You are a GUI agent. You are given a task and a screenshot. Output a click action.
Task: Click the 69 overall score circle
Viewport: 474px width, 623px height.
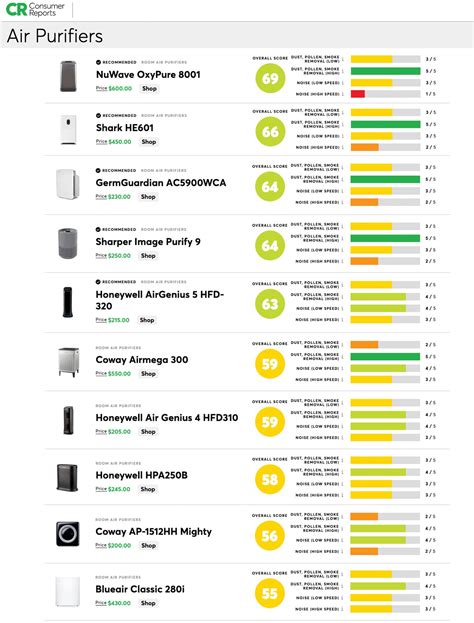[270, 78]
